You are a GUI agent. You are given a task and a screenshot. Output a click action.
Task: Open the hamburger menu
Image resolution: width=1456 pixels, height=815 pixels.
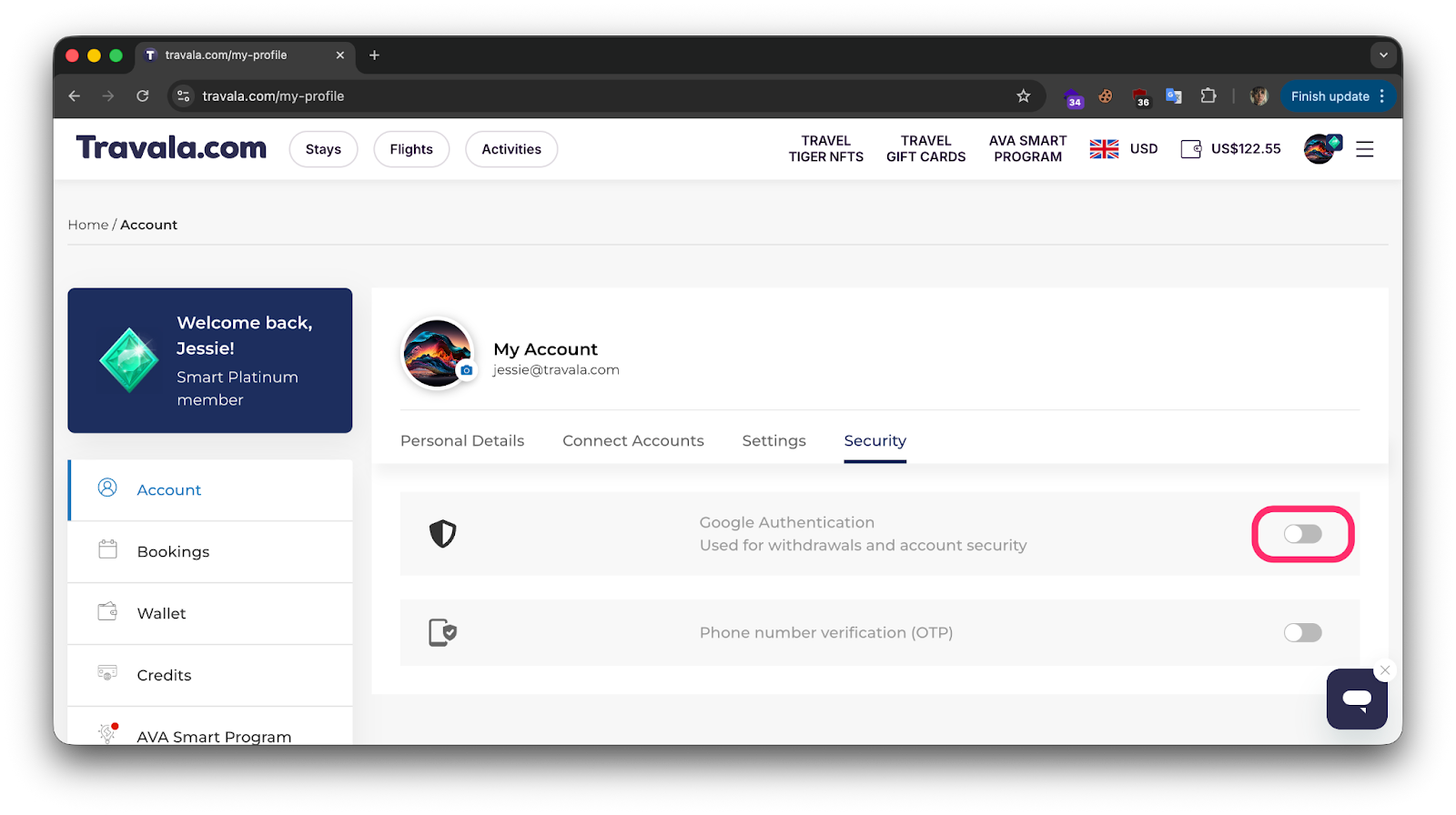[1364, 149]
